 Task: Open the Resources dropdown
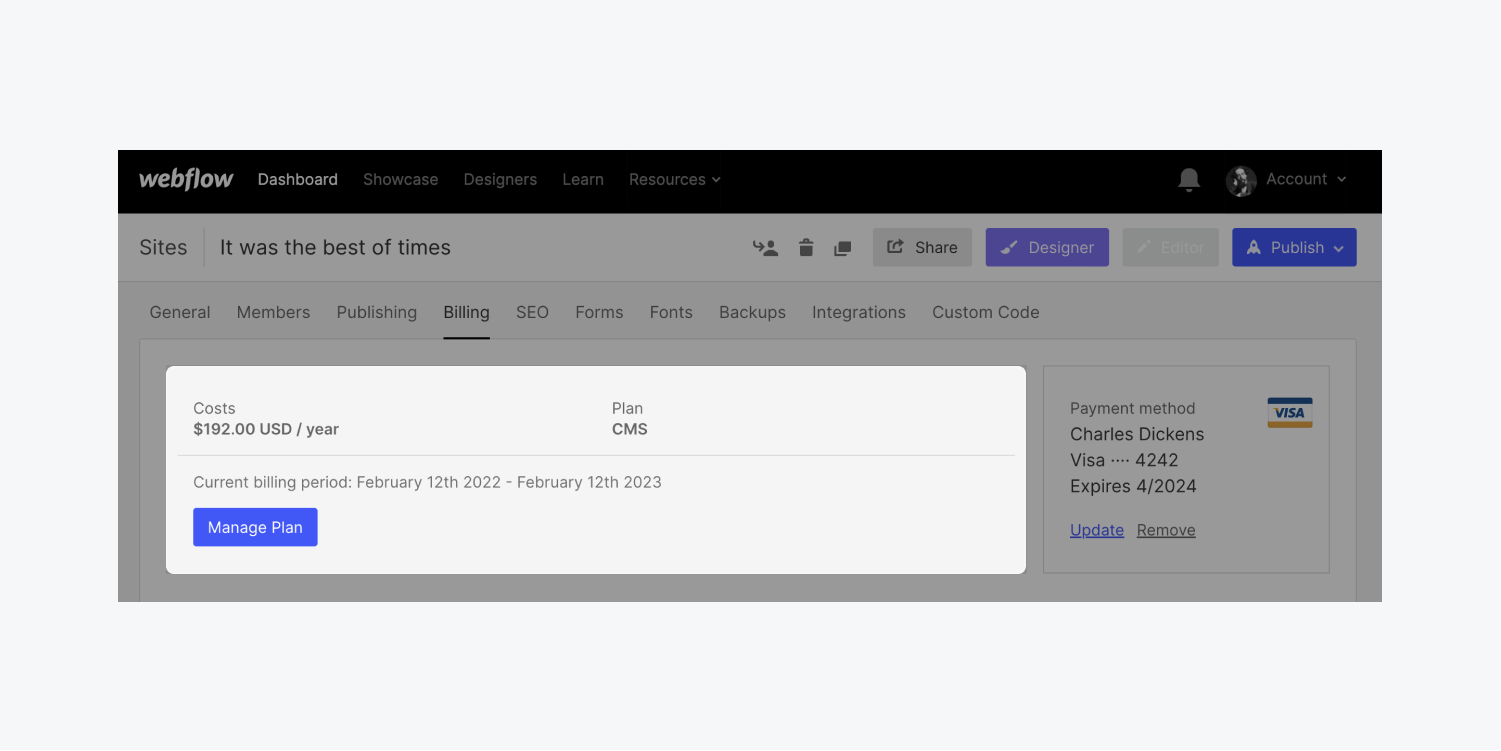674,179
